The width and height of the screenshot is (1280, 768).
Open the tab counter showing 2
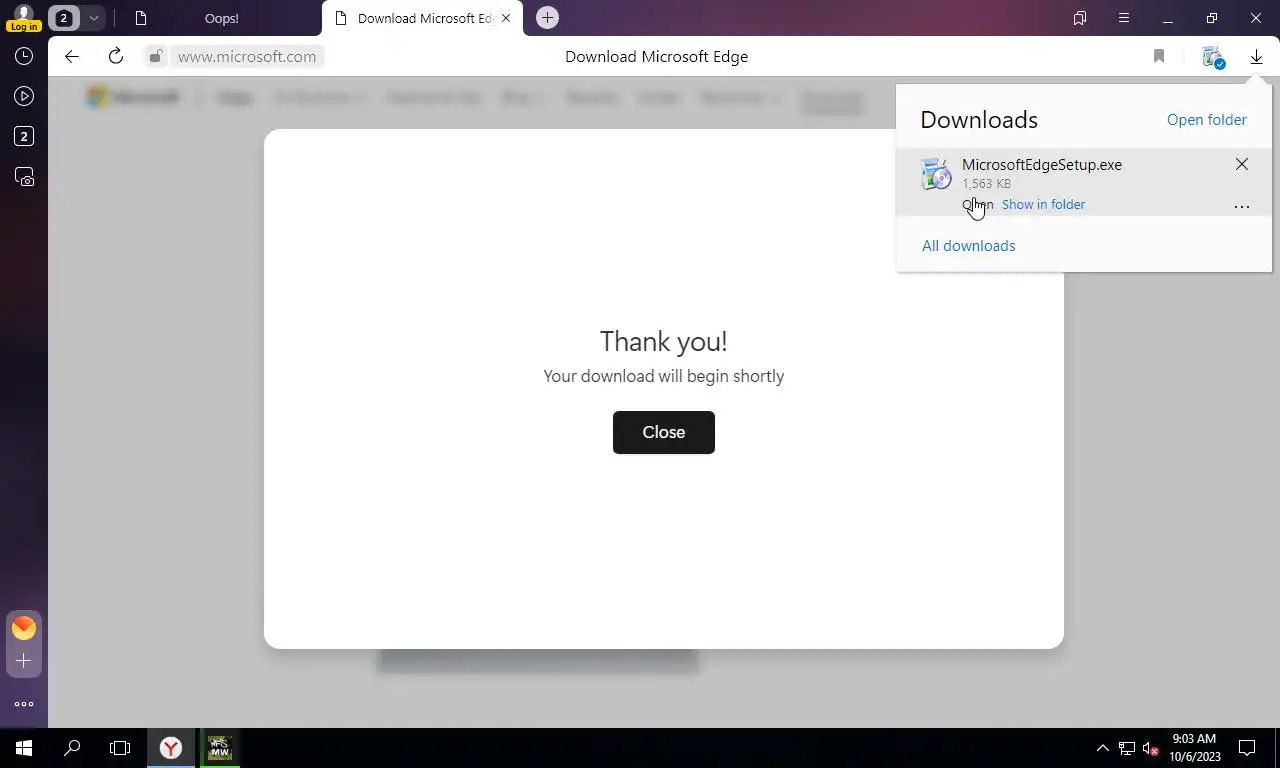click(64, 18)
